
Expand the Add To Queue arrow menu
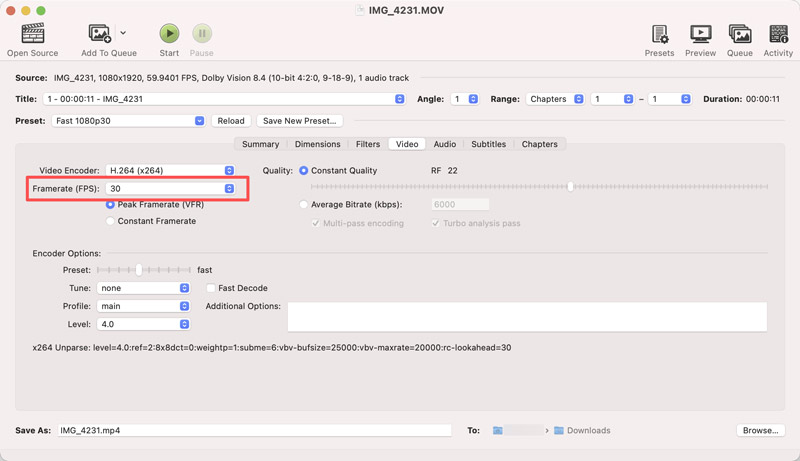click(x=123, y=34)
